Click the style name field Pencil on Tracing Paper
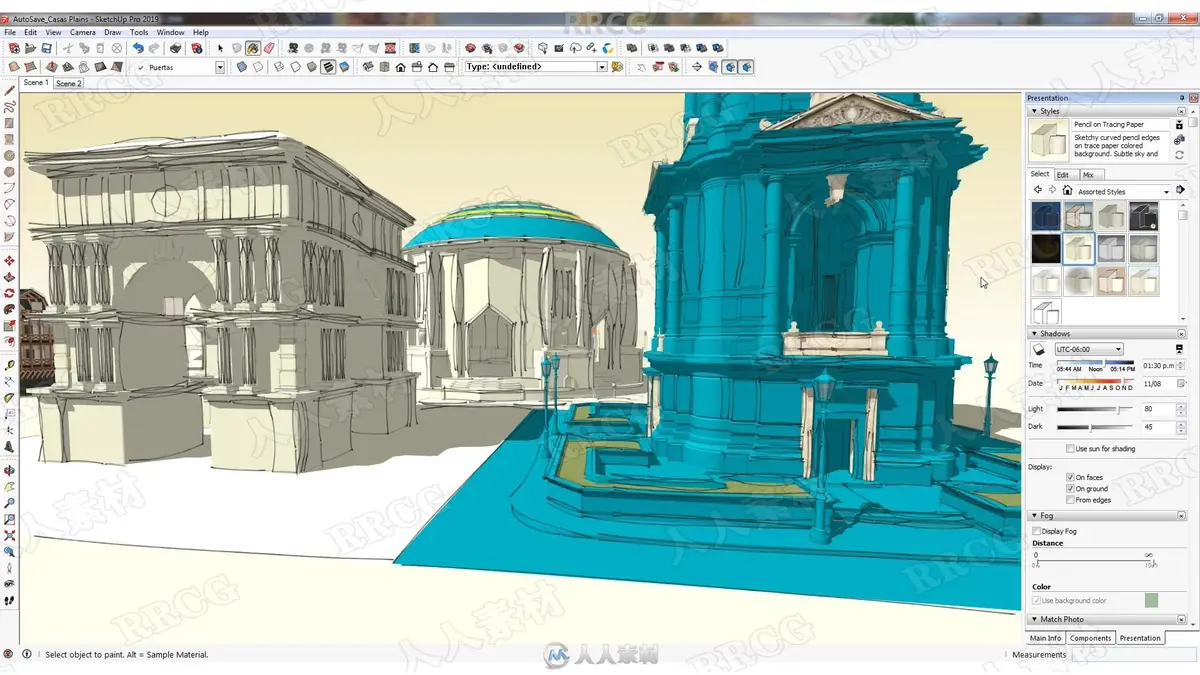 1120,125
